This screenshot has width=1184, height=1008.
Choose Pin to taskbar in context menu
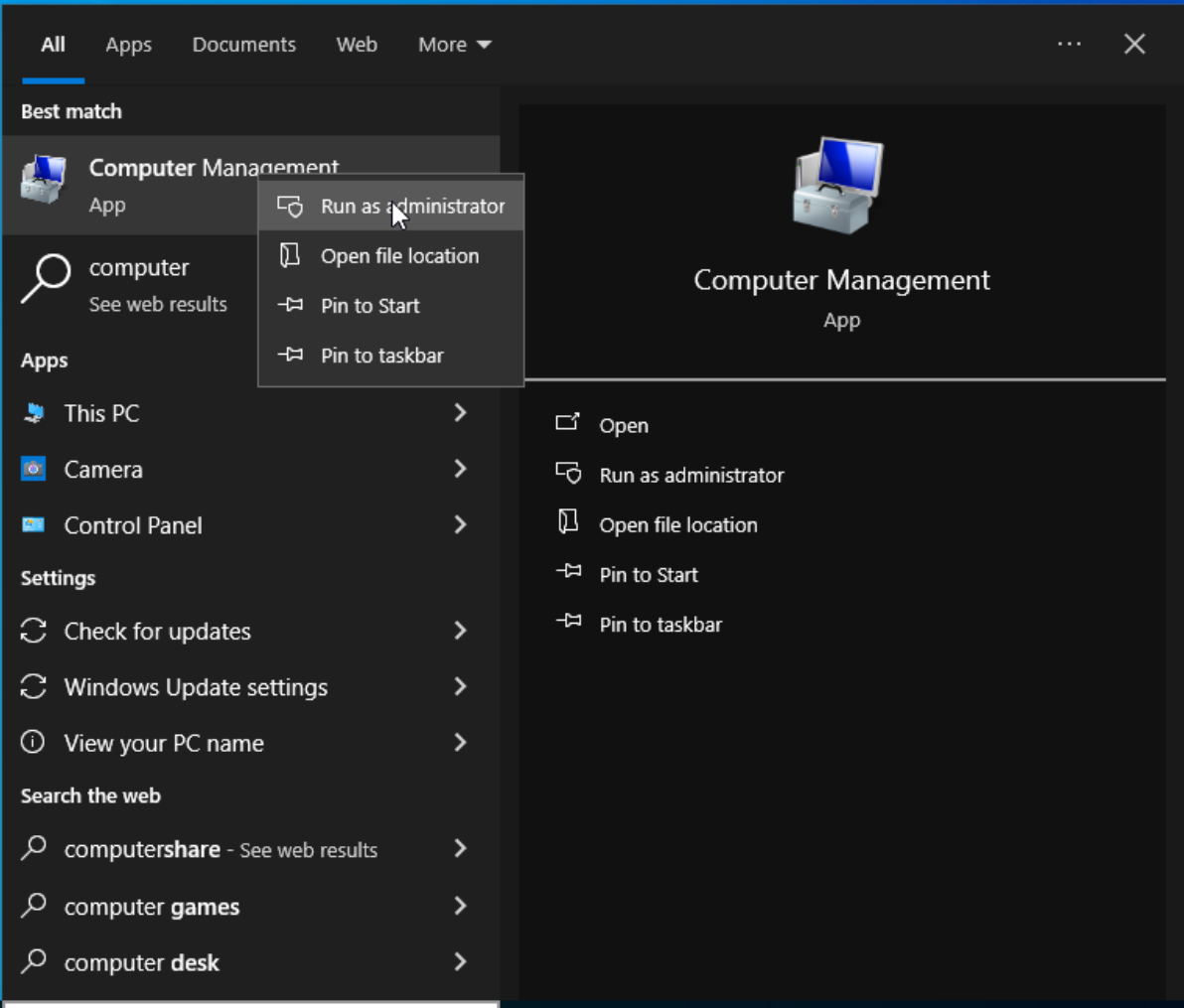pyautogui.click(x=381, y=356)
